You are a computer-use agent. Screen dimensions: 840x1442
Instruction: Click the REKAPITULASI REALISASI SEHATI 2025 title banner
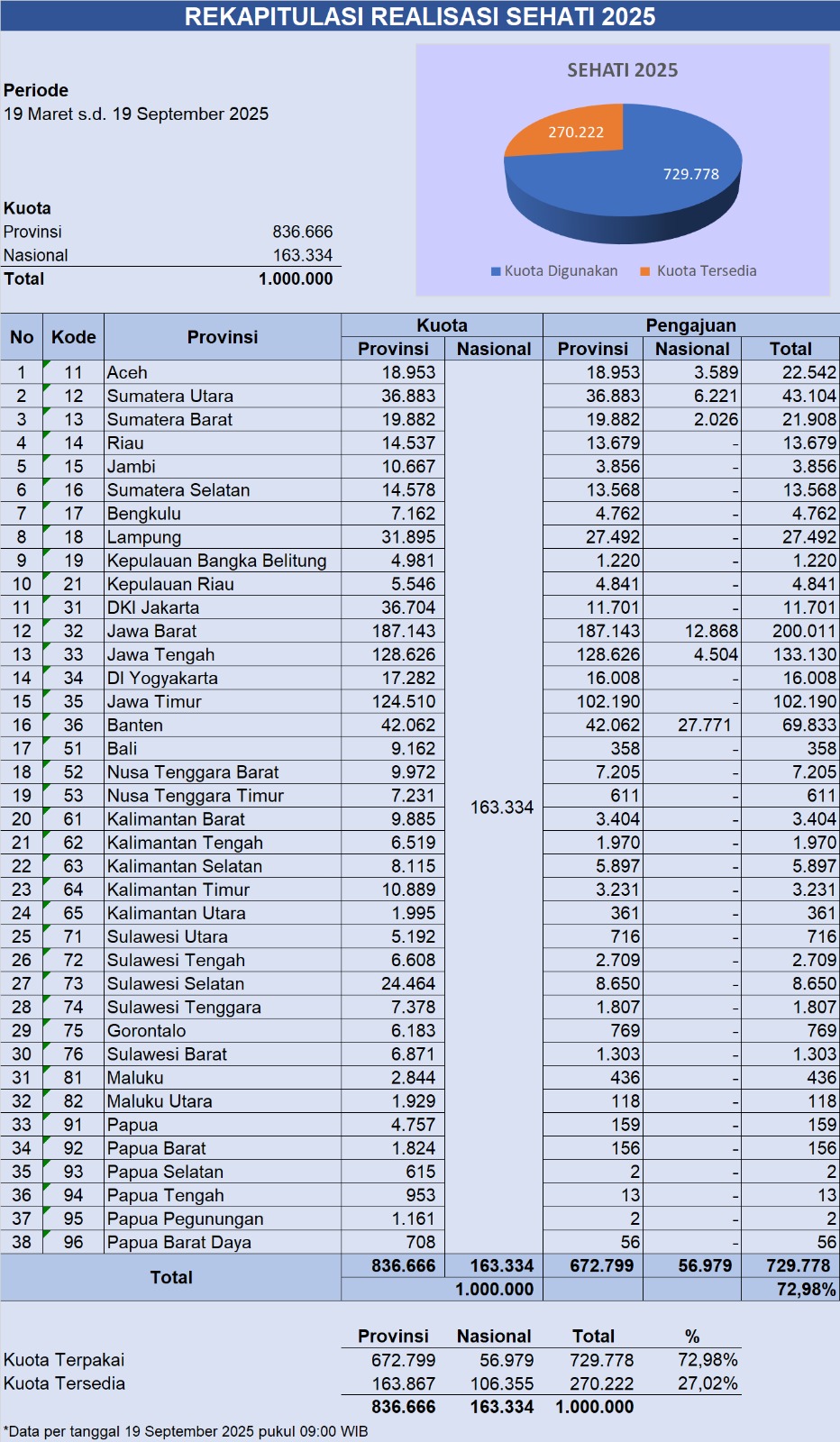pos(420,16)
